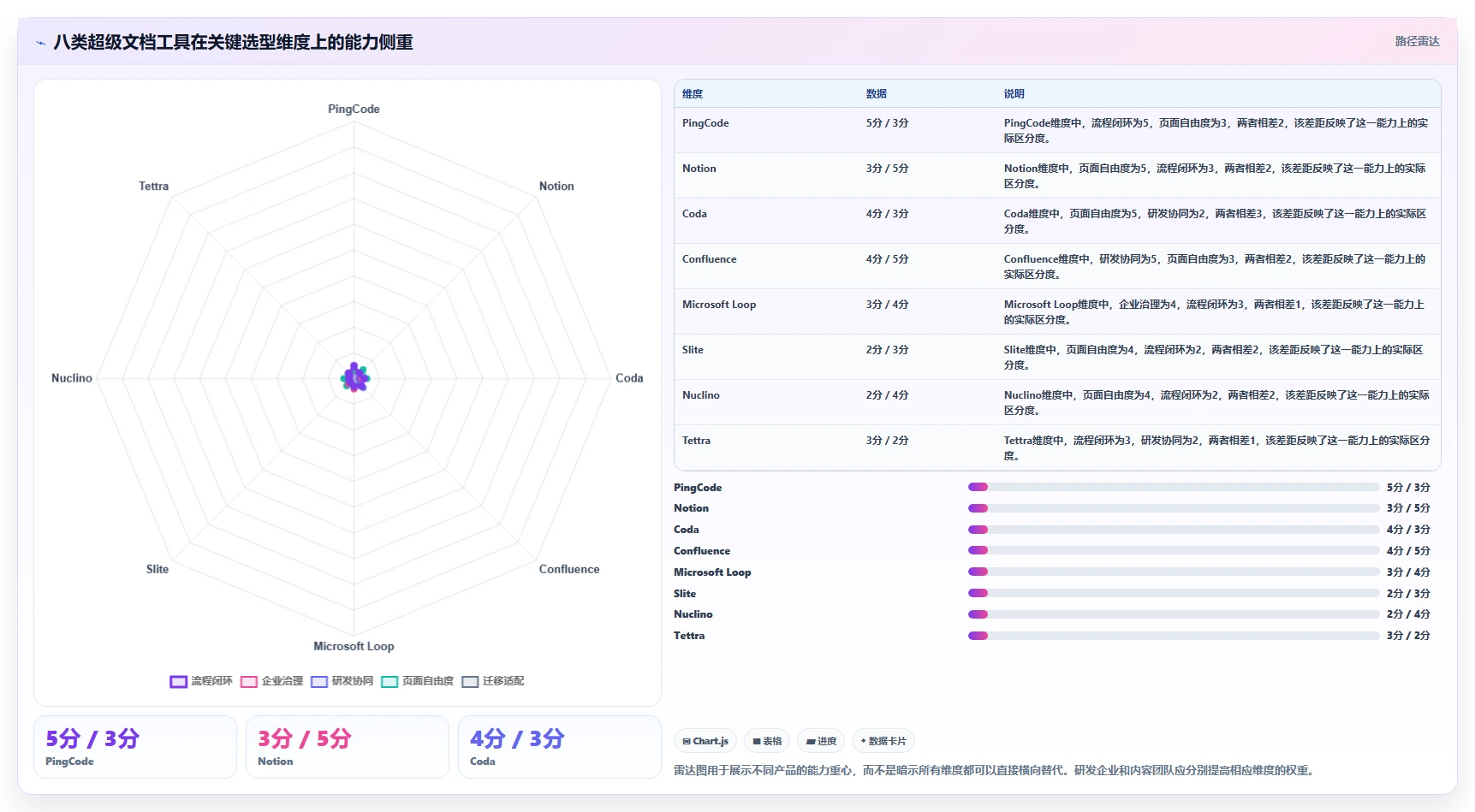Viewport: 1475px width, 812px height.
Task: Click the 说明 column header
Action: coord(1014,94)
